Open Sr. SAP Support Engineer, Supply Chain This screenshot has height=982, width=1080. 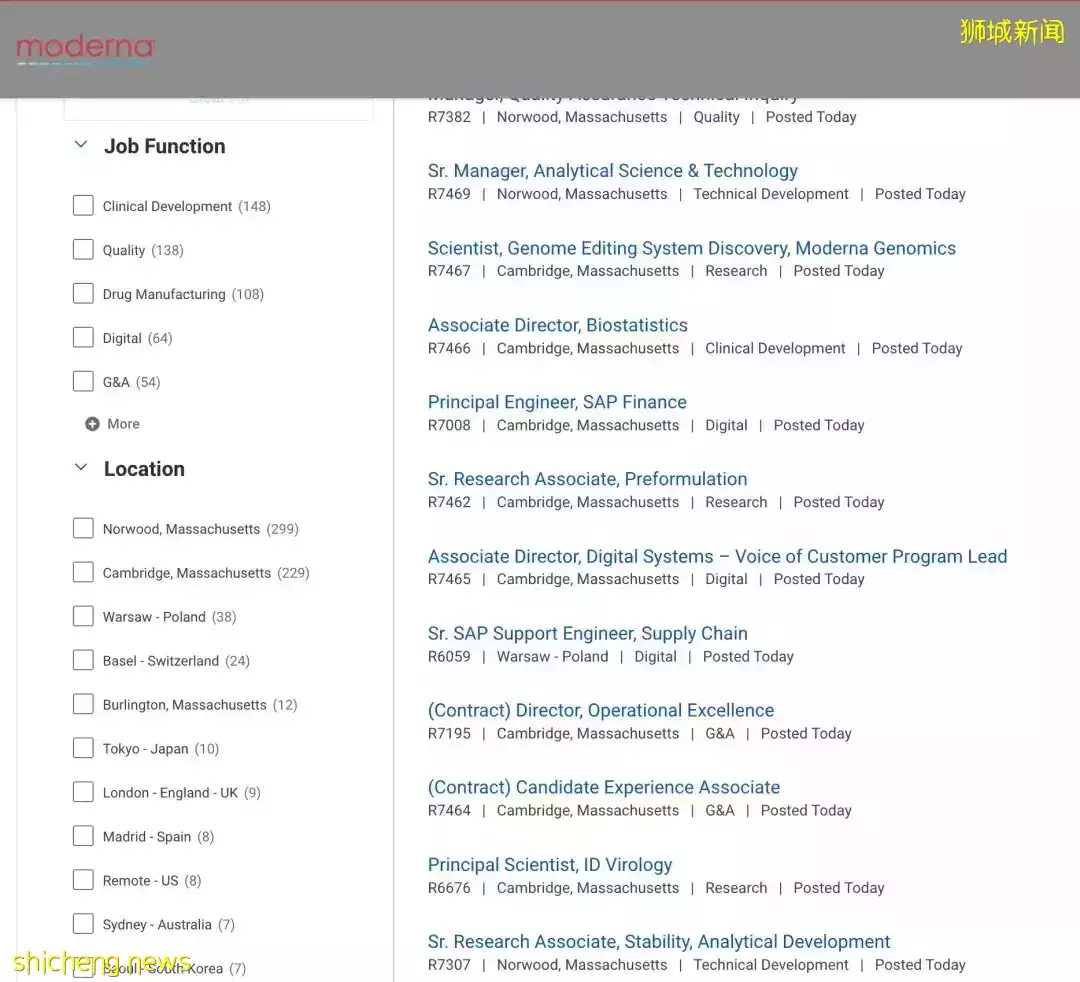(587, 634)
